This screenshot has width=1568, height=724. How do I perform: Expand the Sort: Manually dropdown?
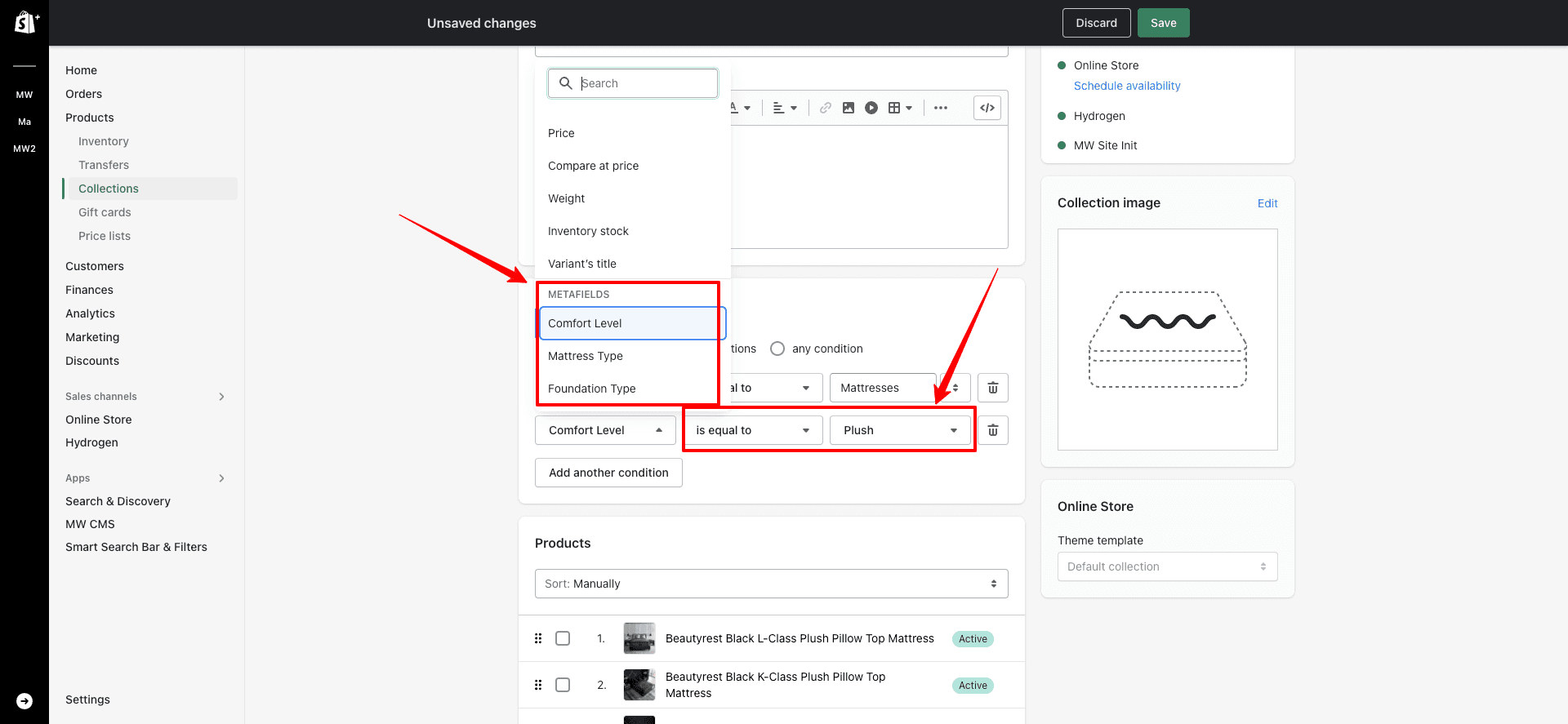[771, 584]
